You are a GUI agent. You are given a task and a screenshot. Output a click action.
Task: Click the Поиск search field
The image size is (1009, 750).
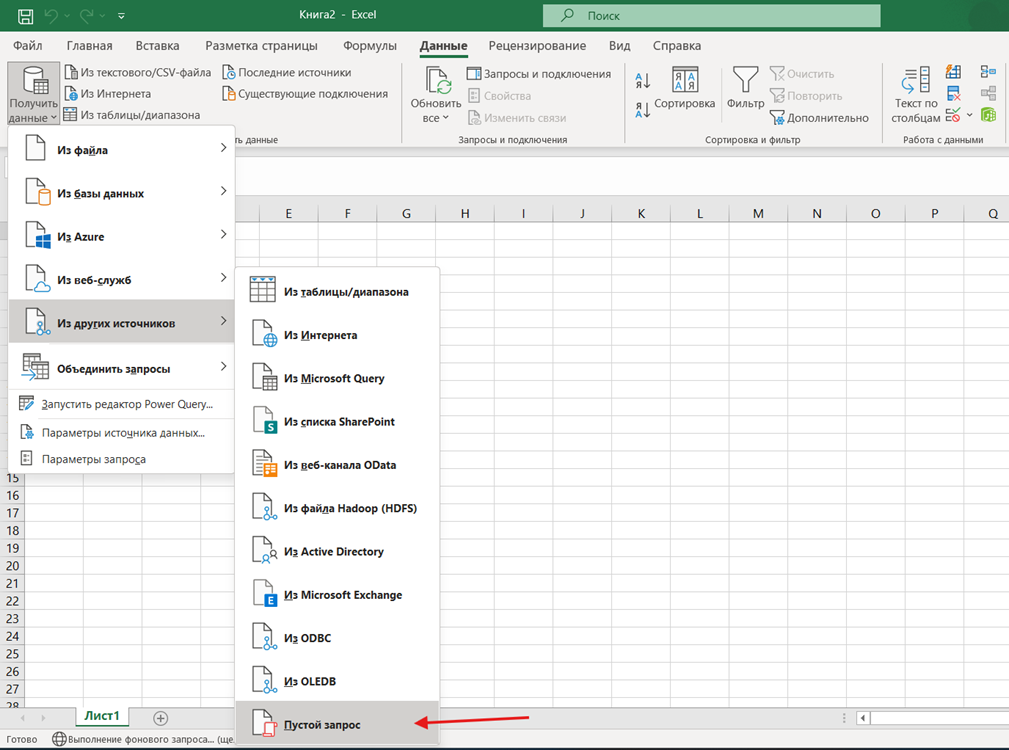pos(712,15)
